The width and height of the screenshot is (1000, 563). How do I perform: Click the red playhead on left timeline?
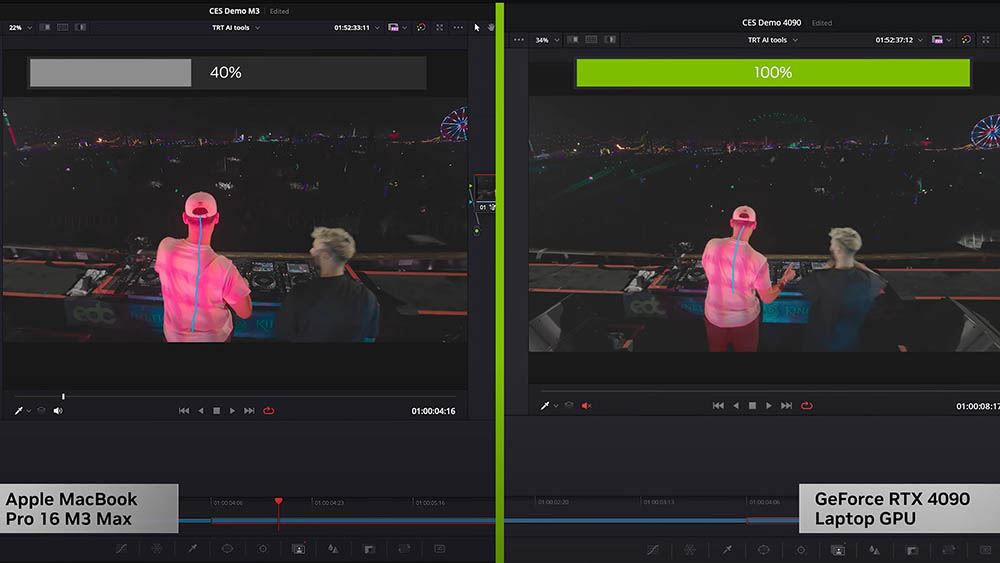[x=278, y=501]
